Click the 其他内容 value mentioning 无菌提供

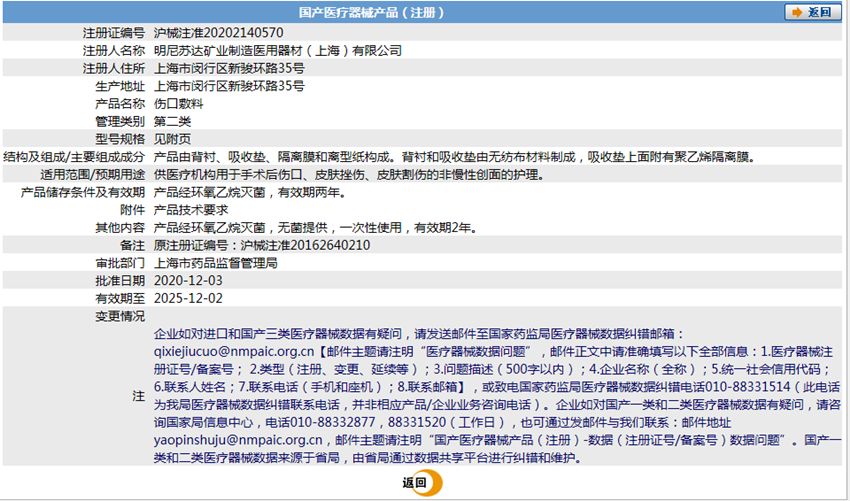pos(315,228)
